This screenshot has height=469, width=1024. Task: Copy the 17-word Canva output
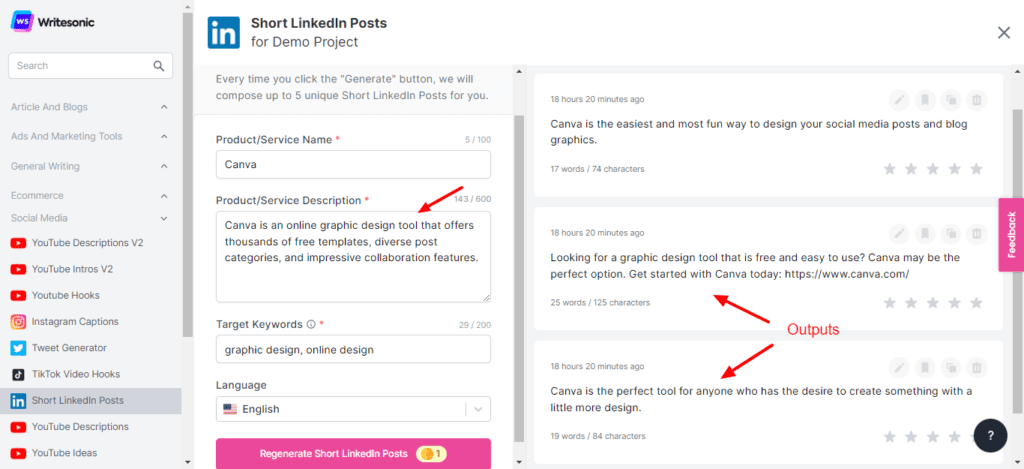951,100
